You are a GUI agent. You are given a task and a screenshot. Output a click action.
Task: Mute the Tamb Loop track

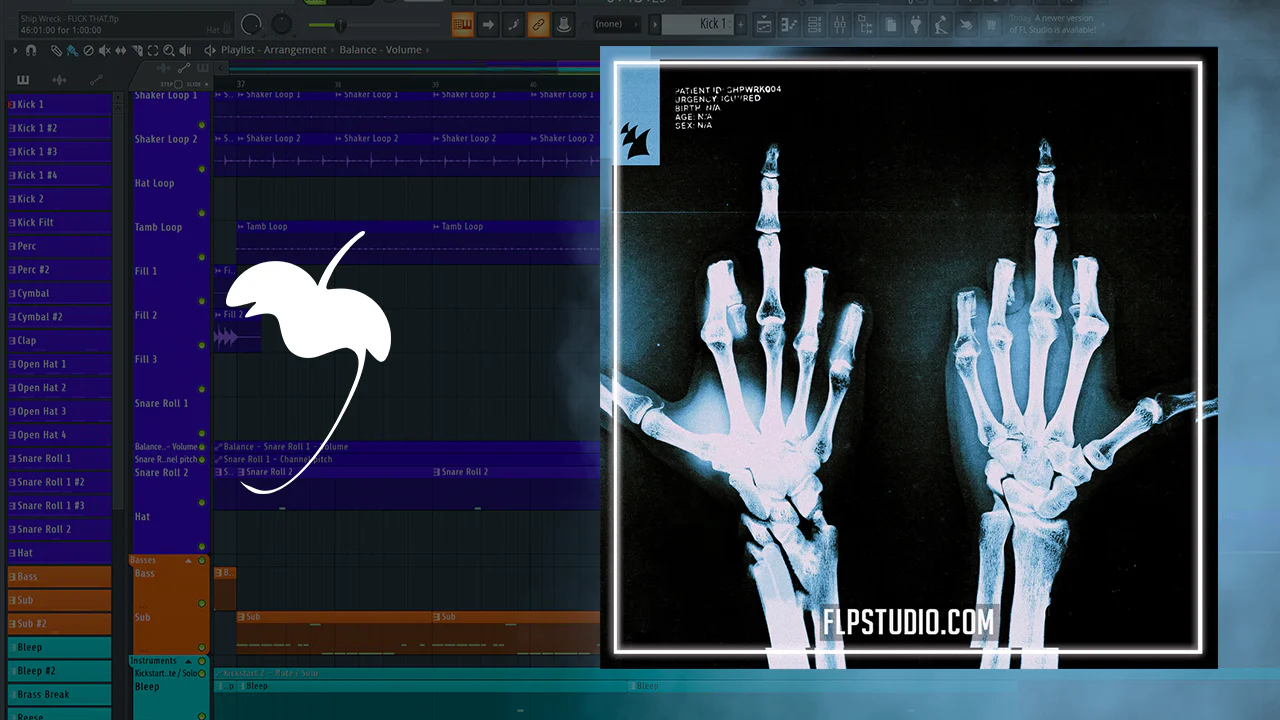pyautogui.click(x=202, y=257)
